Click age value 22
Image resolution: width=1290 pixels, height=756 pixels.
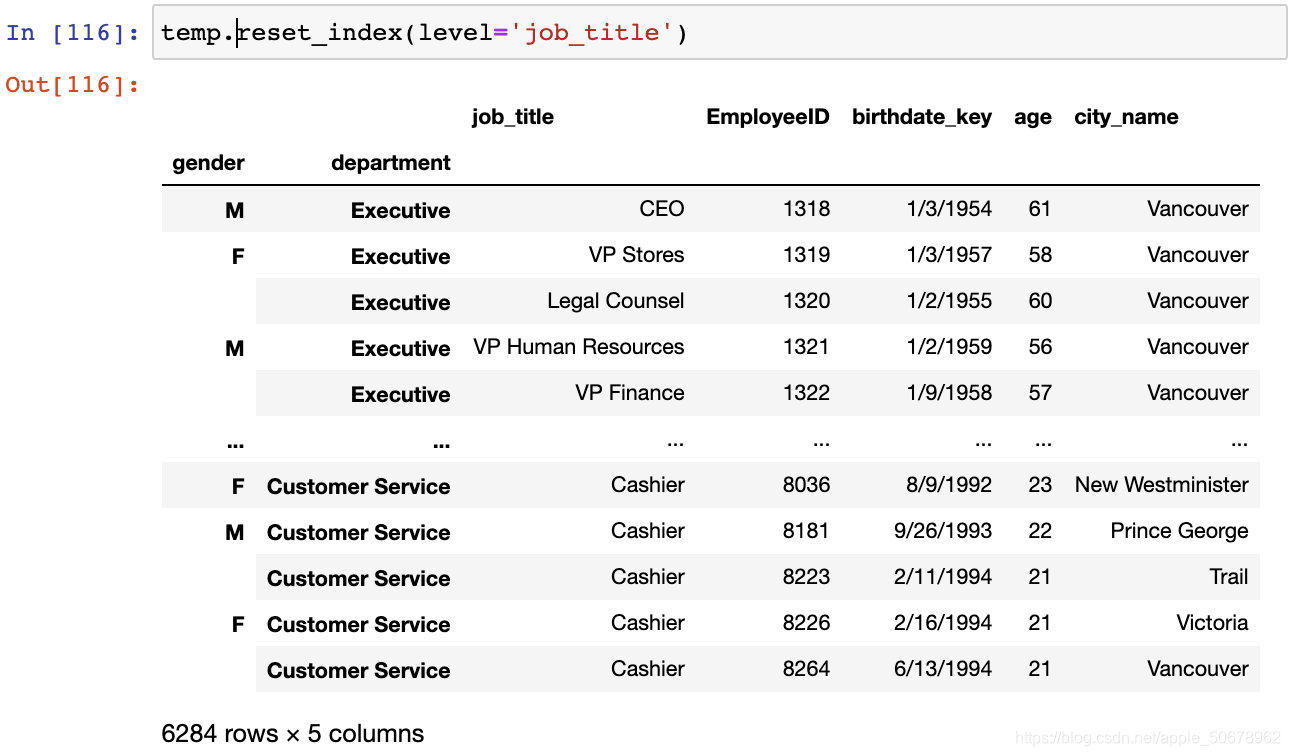(x=1040, y=531)
